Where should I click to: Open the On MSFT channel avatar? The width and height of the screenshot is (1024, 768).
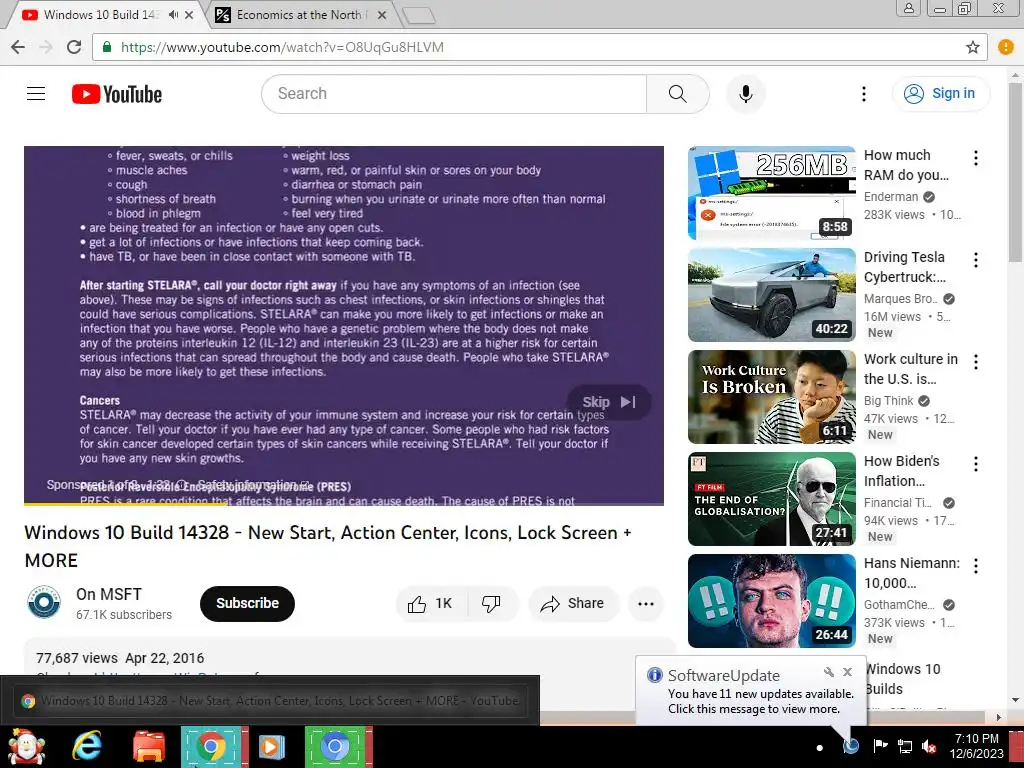44,601
